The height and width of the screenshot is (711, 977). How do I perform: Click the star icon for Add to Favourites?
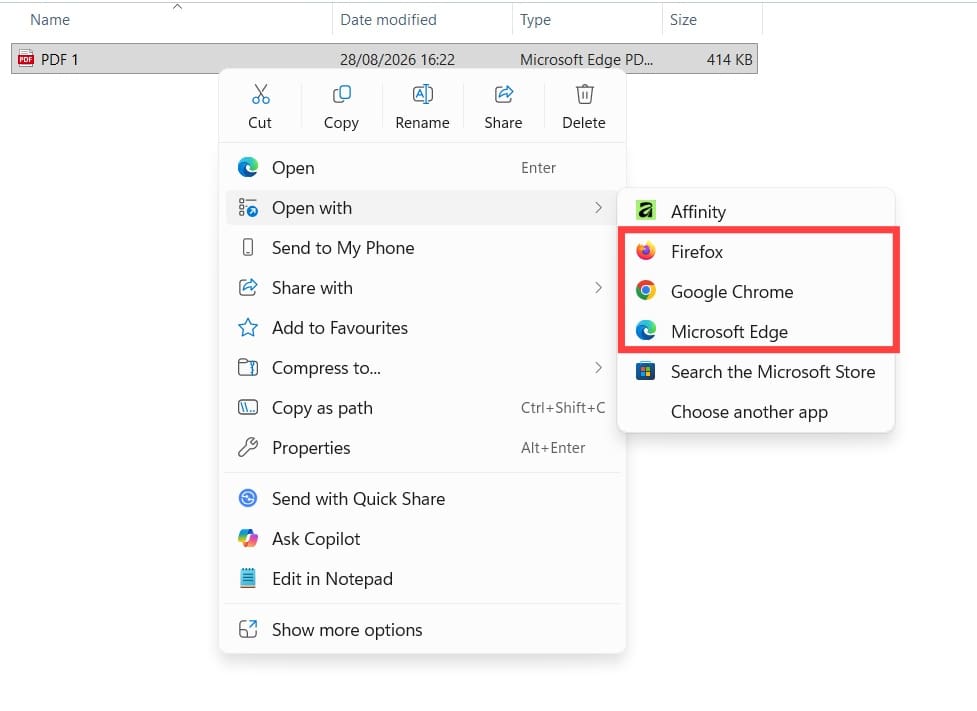[x=248, y=327]
